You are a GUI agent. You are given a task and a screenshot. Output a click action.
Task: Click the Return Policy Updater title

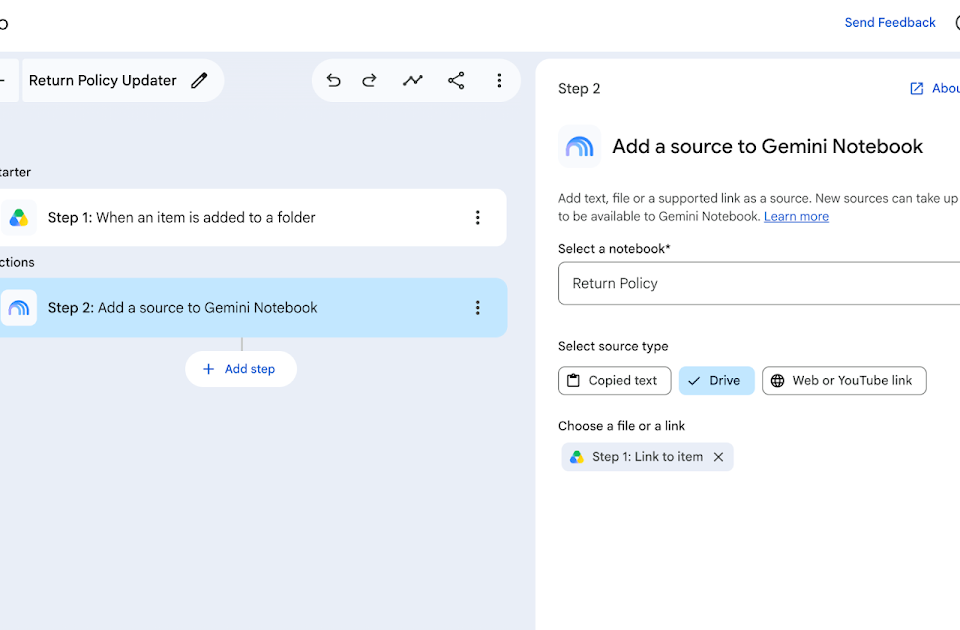coord(103,80)
